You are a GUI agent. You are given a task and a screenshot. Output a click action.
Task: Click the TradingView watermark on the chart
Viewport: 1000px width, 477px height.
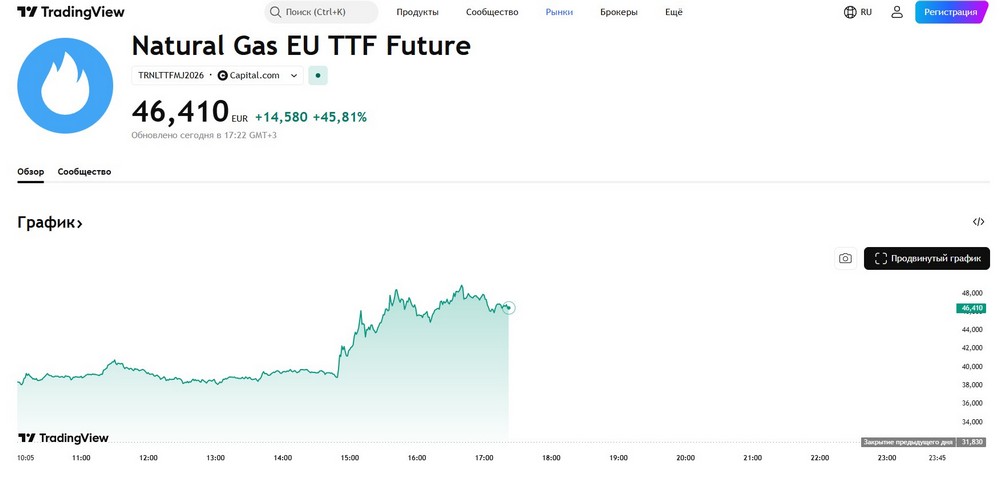click(63, 438)
